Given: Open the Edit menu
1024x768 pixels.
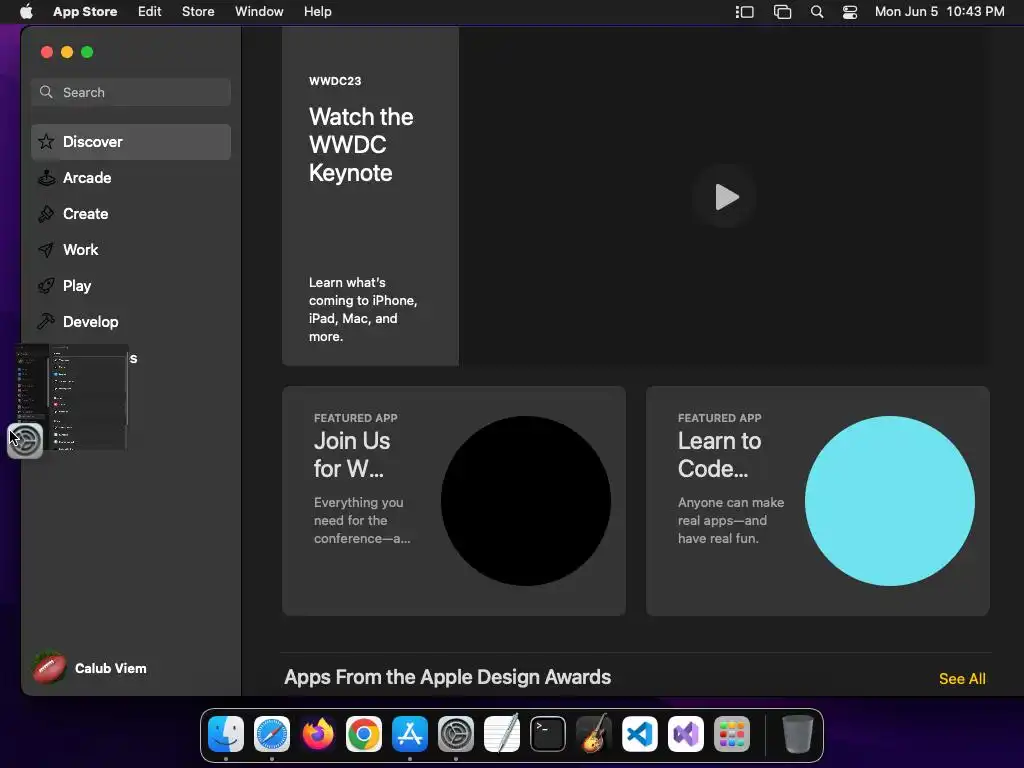Looking at the screenshot, I should [150, 11].
